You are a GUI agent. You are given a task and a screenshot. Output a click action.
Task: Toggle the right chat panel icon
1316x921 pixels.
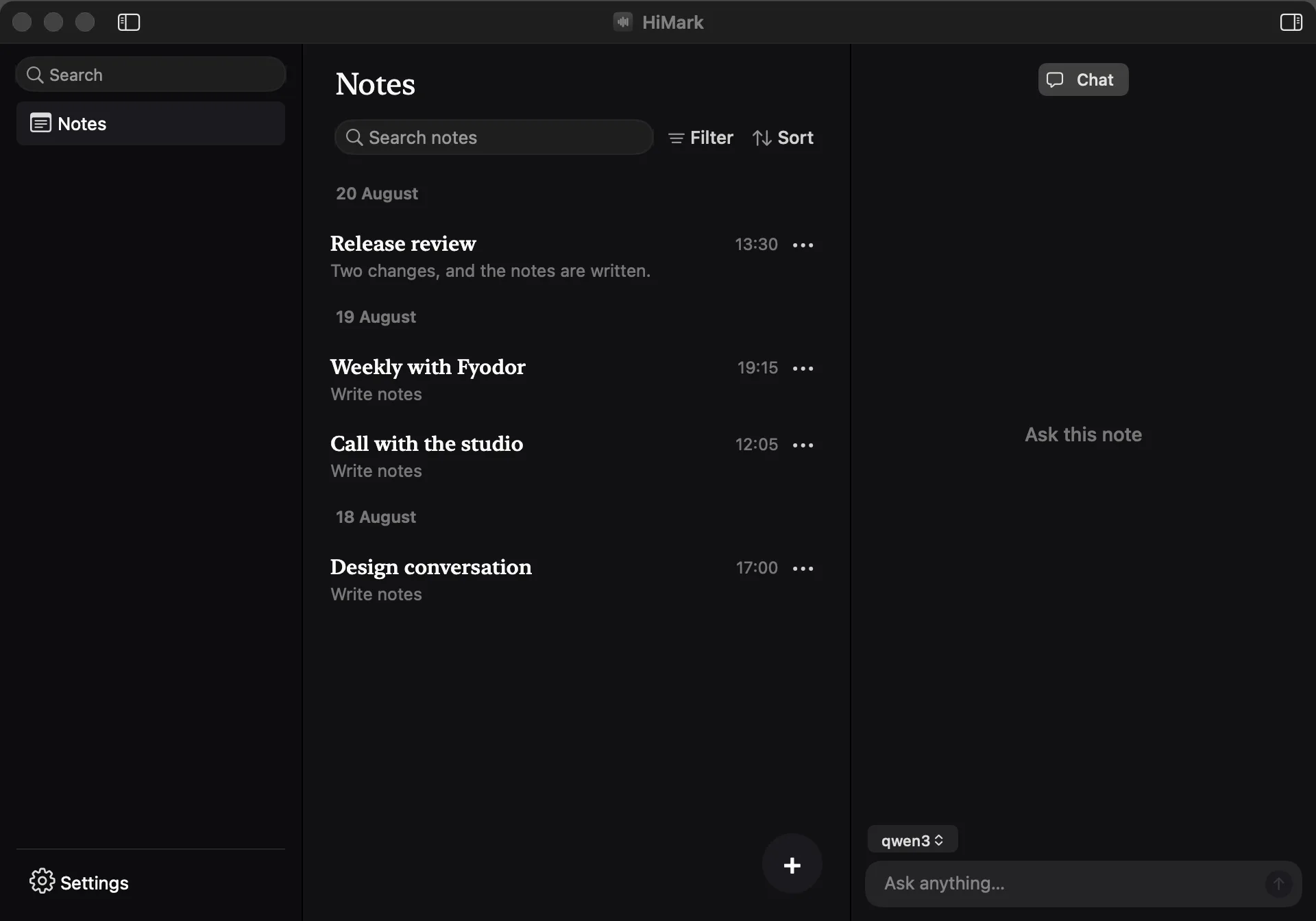coord(1291,22)
